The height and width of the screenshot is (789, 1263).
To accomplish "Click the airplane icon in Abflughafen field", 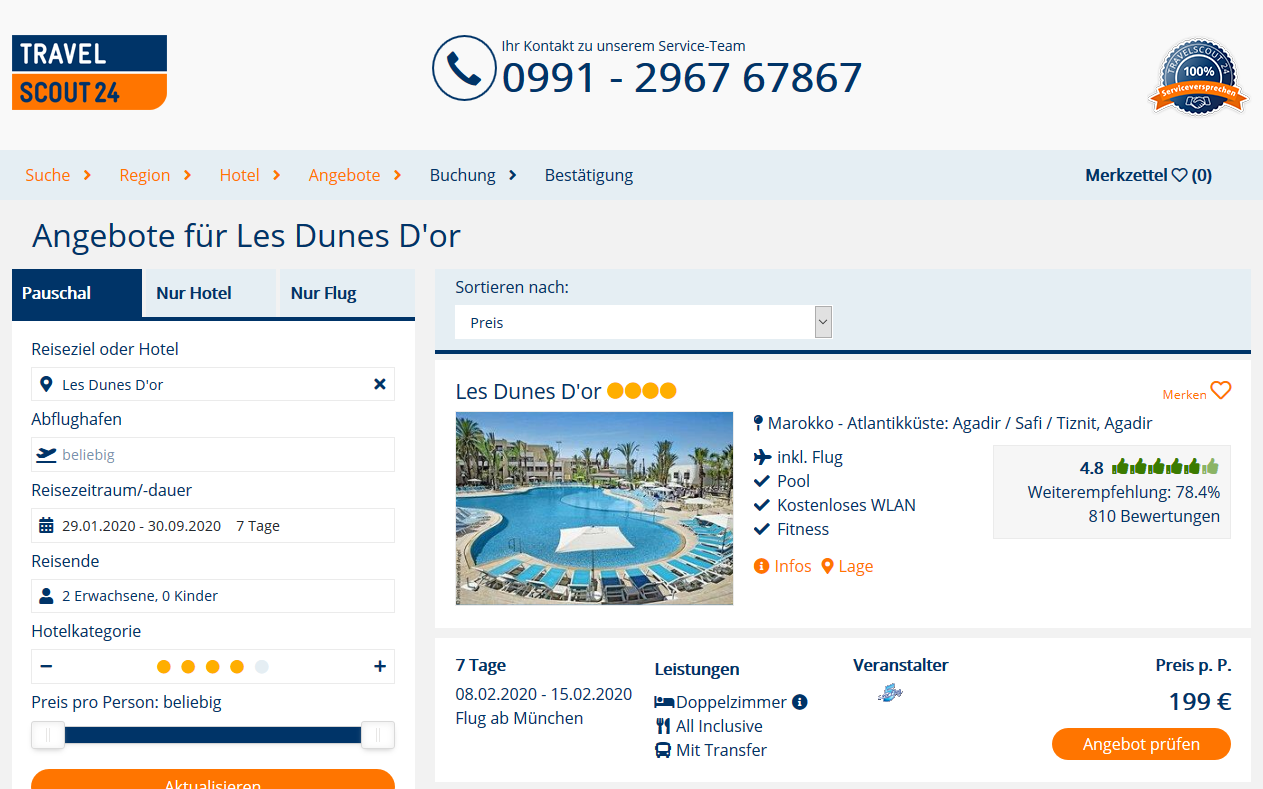I will pos(46,454).
